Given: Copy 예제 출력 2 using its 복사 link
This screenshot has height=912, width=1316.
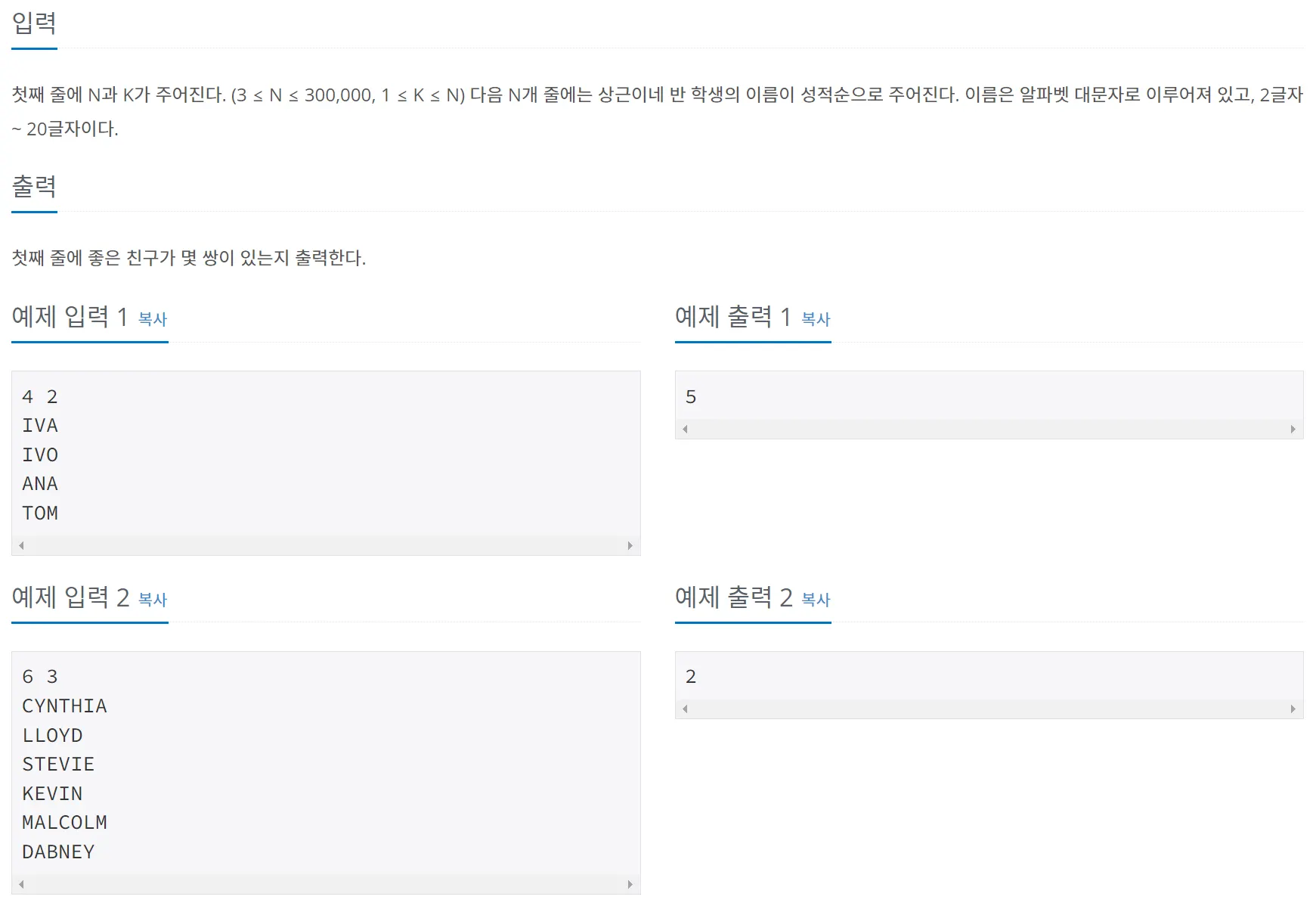Looking at the screenshot, I should coord(816,600).
